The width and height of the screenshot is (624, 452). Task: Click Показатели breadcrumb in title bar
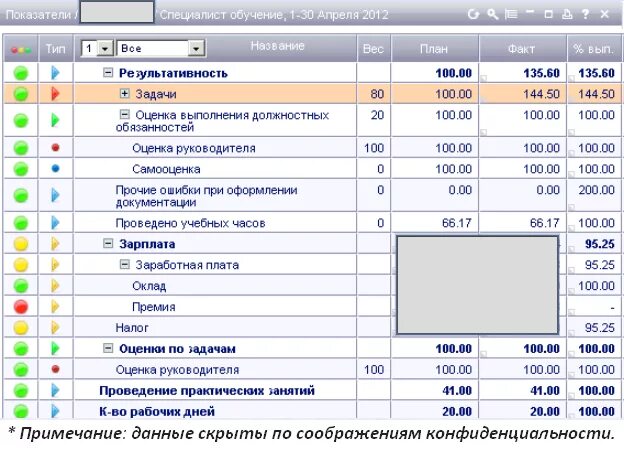[x=38, y=15]
